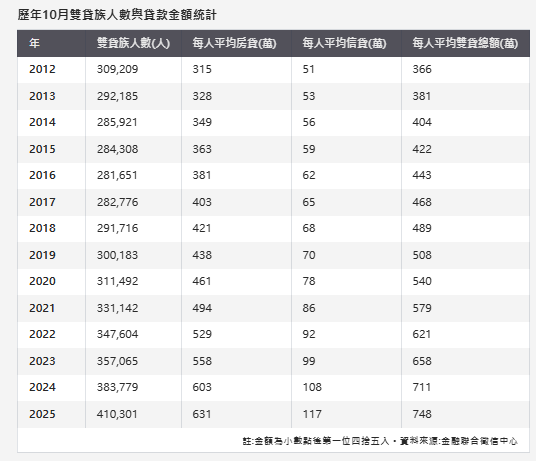
Task: Click the 2024 total value 711
Action: [x=421, y=387]
